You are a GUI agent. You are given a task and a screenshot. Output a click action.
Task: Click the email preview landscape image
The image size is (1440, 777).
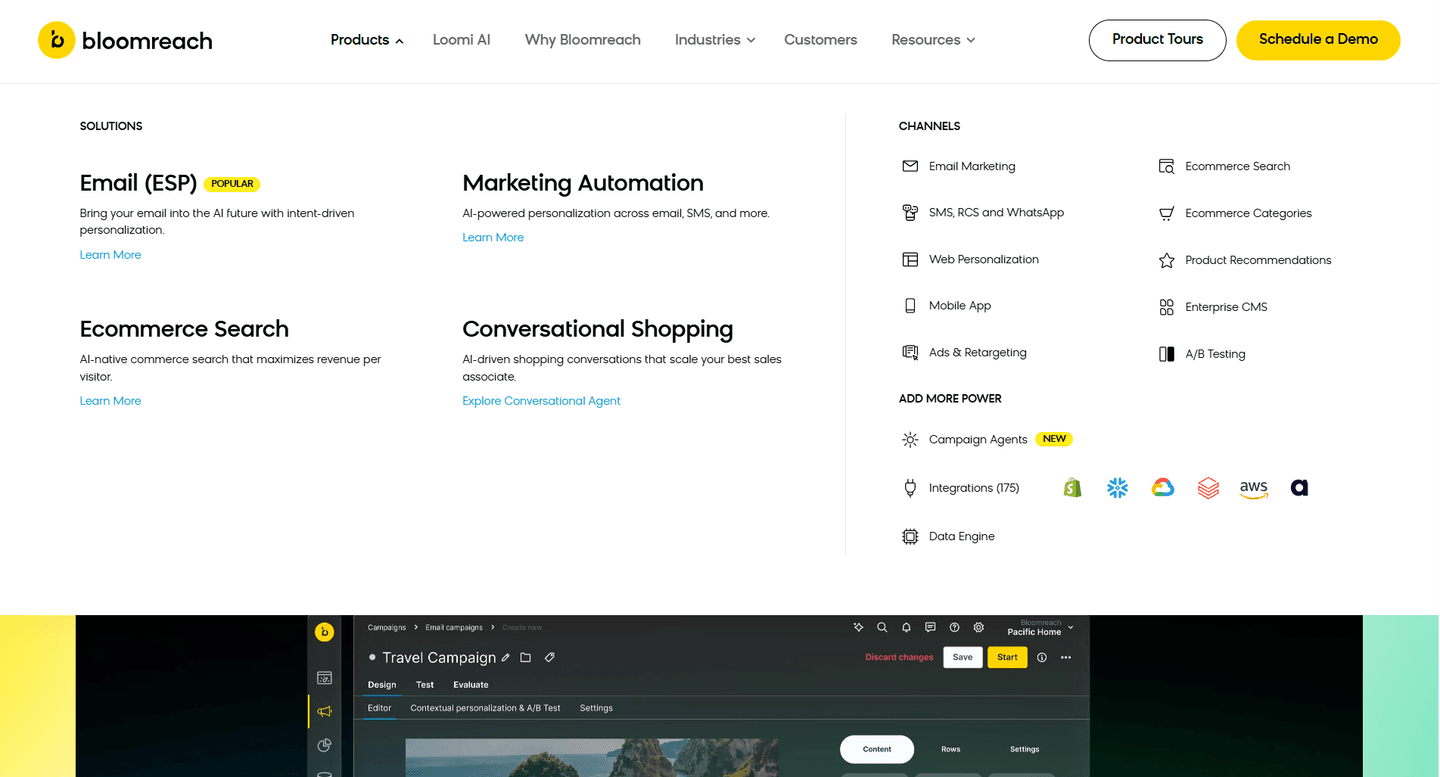pyautogui.click(x=592, y=758)
